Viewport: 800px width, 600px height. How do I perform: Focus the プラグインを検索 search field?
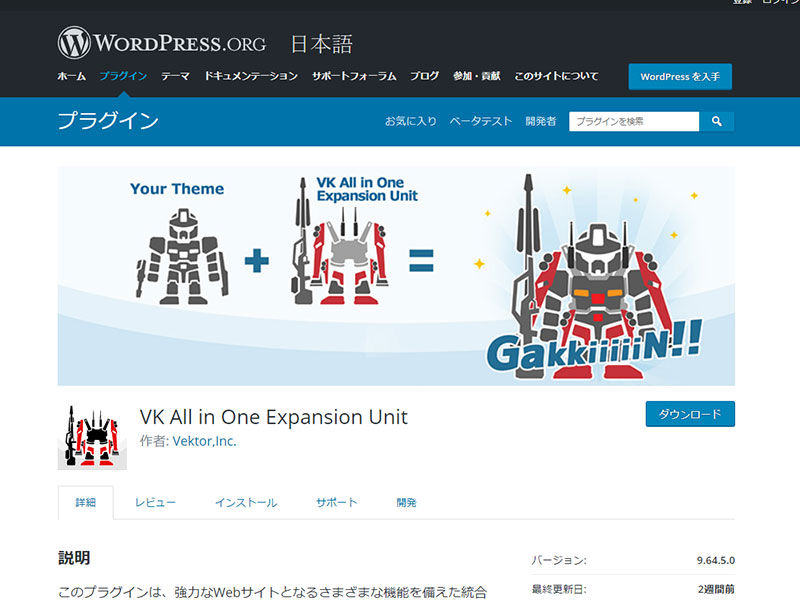point(634,121)
